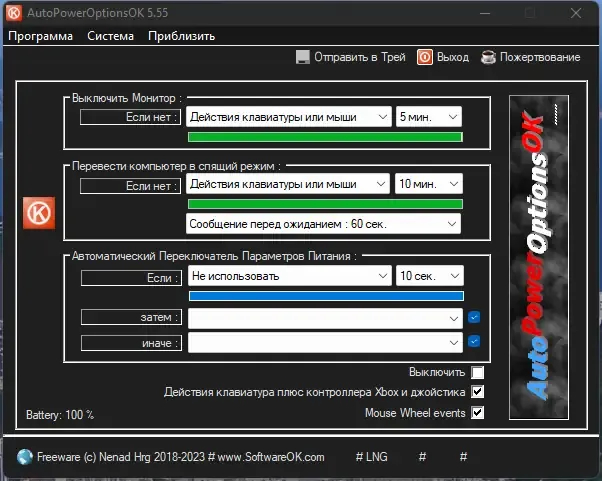
Task: Disable Xbox controller and joystick actions checkbox
Action: pyautogui.click(x=478, y=392)
